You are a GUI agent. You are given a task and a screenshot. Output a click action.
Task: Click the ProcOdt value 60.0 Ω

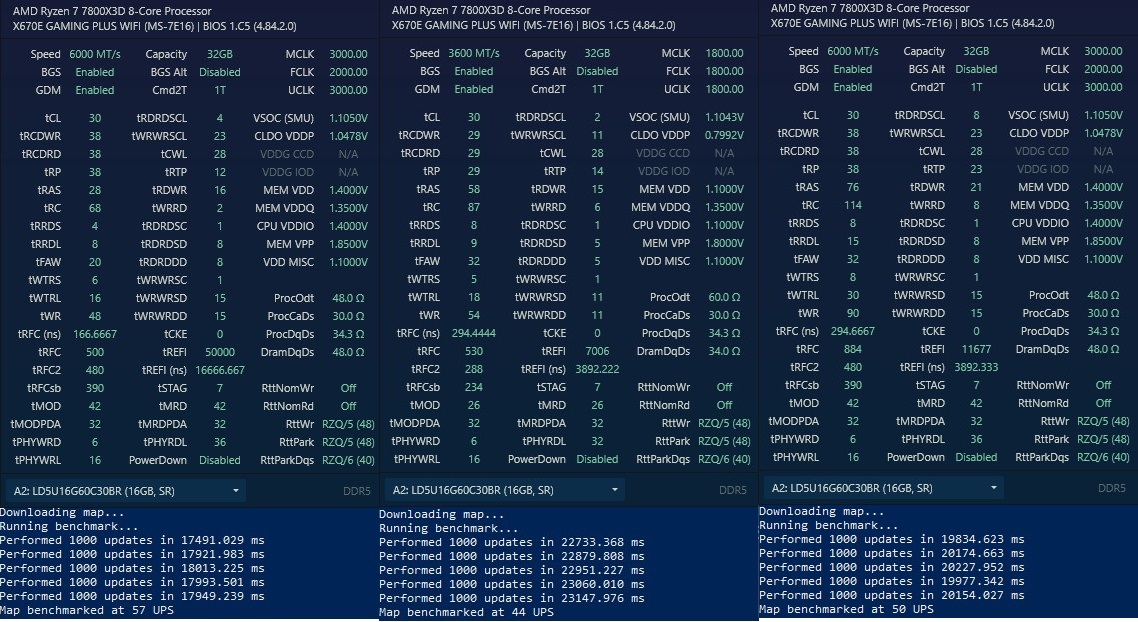(x=724, y=298)
